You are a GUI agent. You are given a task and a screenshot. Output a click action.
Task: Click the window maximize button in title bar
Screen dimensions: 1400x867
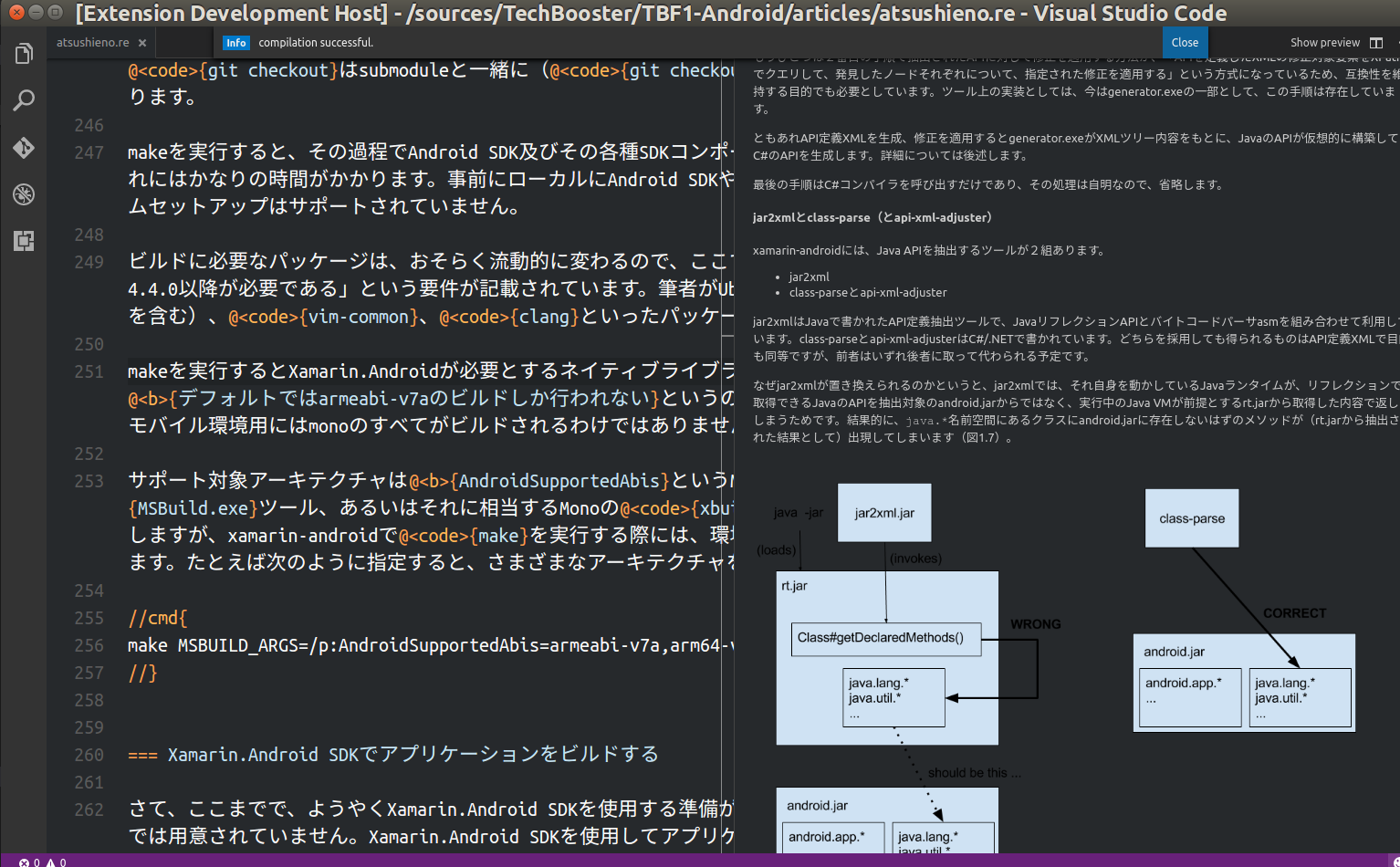55,12
